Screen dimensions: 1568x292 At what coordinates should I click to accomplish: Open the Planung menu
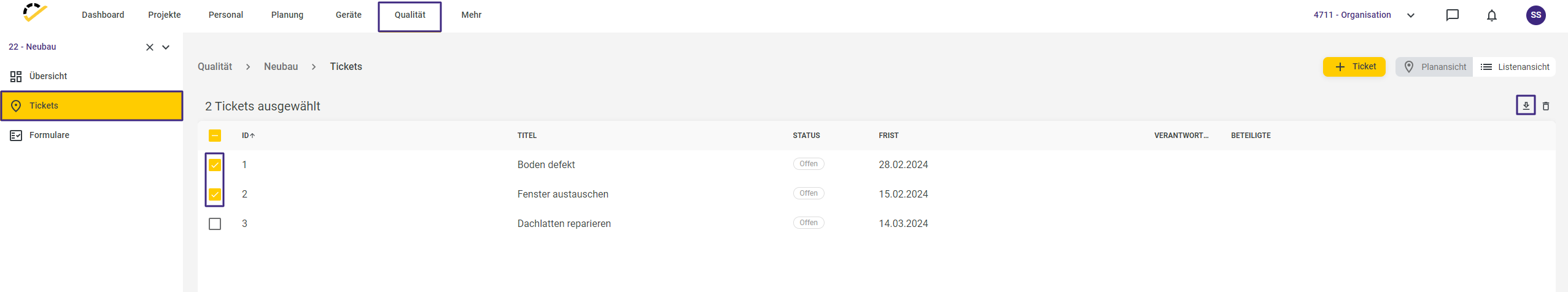coord(287,15)
